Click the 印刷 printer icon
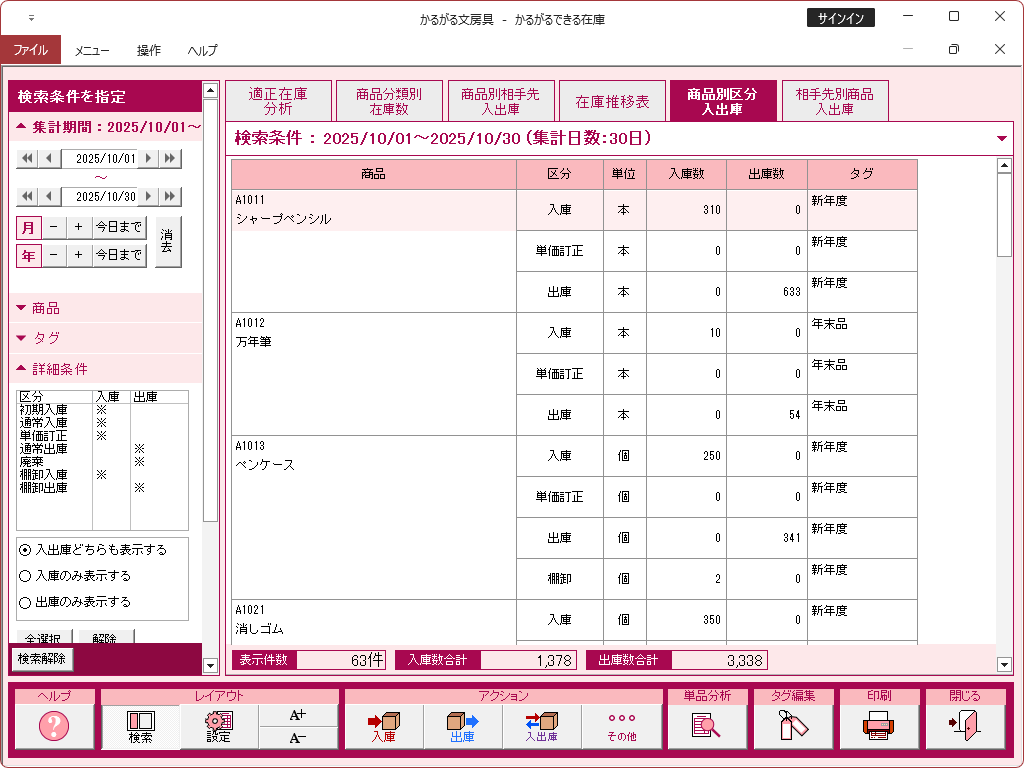 (x=879, y=726)
